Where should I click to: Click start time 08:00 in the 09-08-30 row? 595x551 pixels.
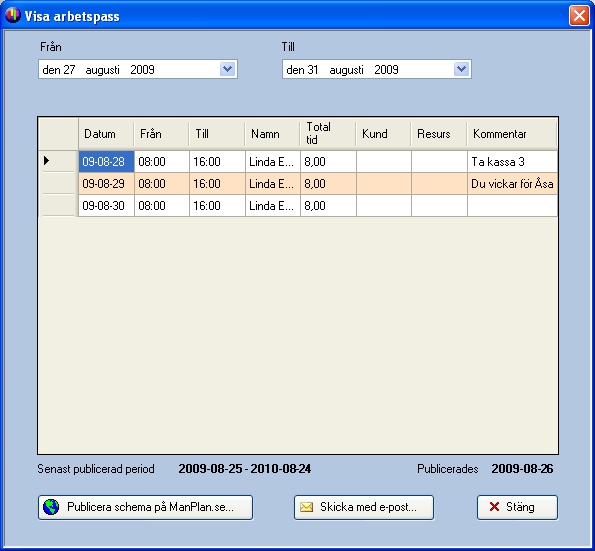(x=162, y=206)
